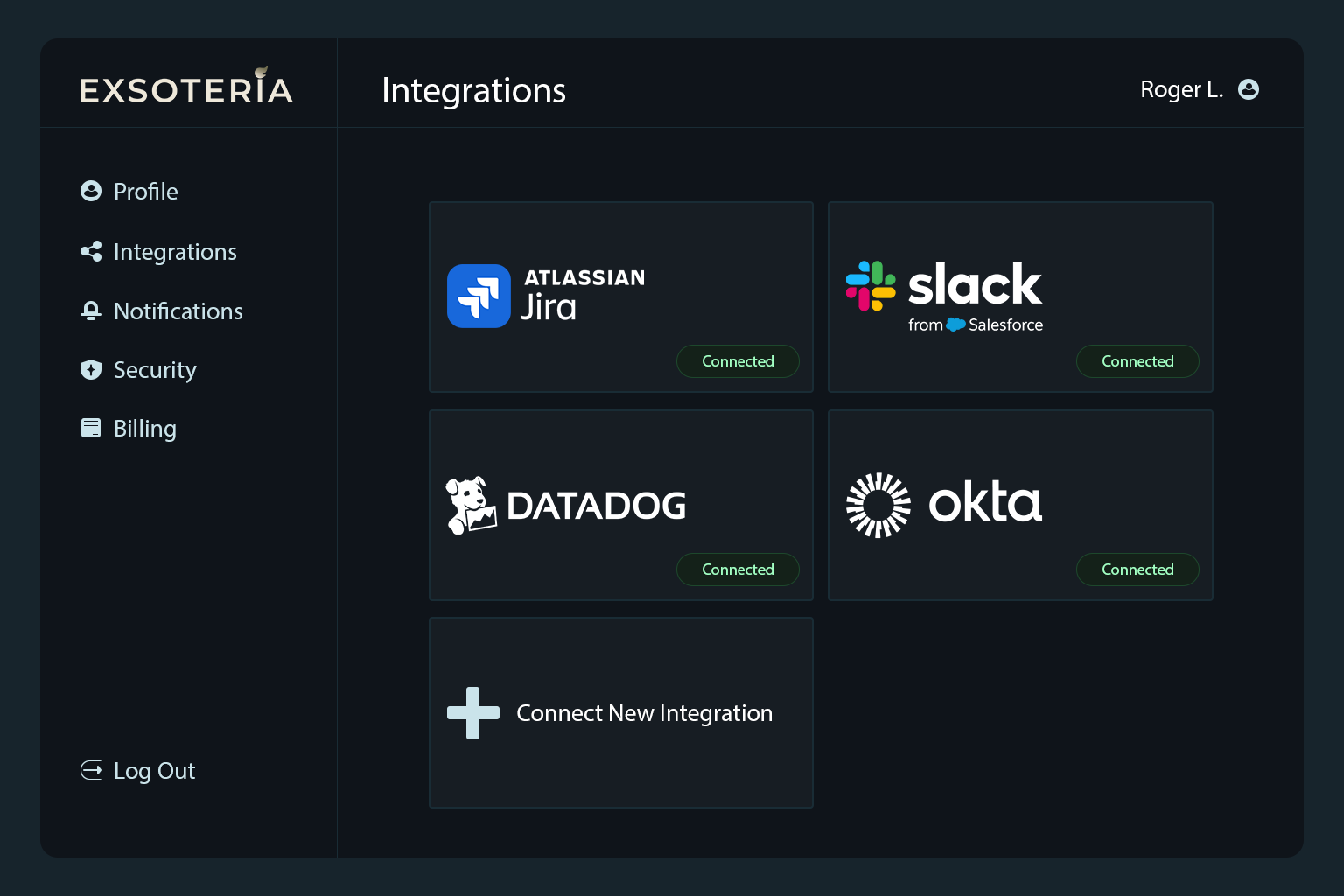Viewport: 1344px width, 896px height.
Task: Click Connect New Integration label
Action: click(644, 713)
